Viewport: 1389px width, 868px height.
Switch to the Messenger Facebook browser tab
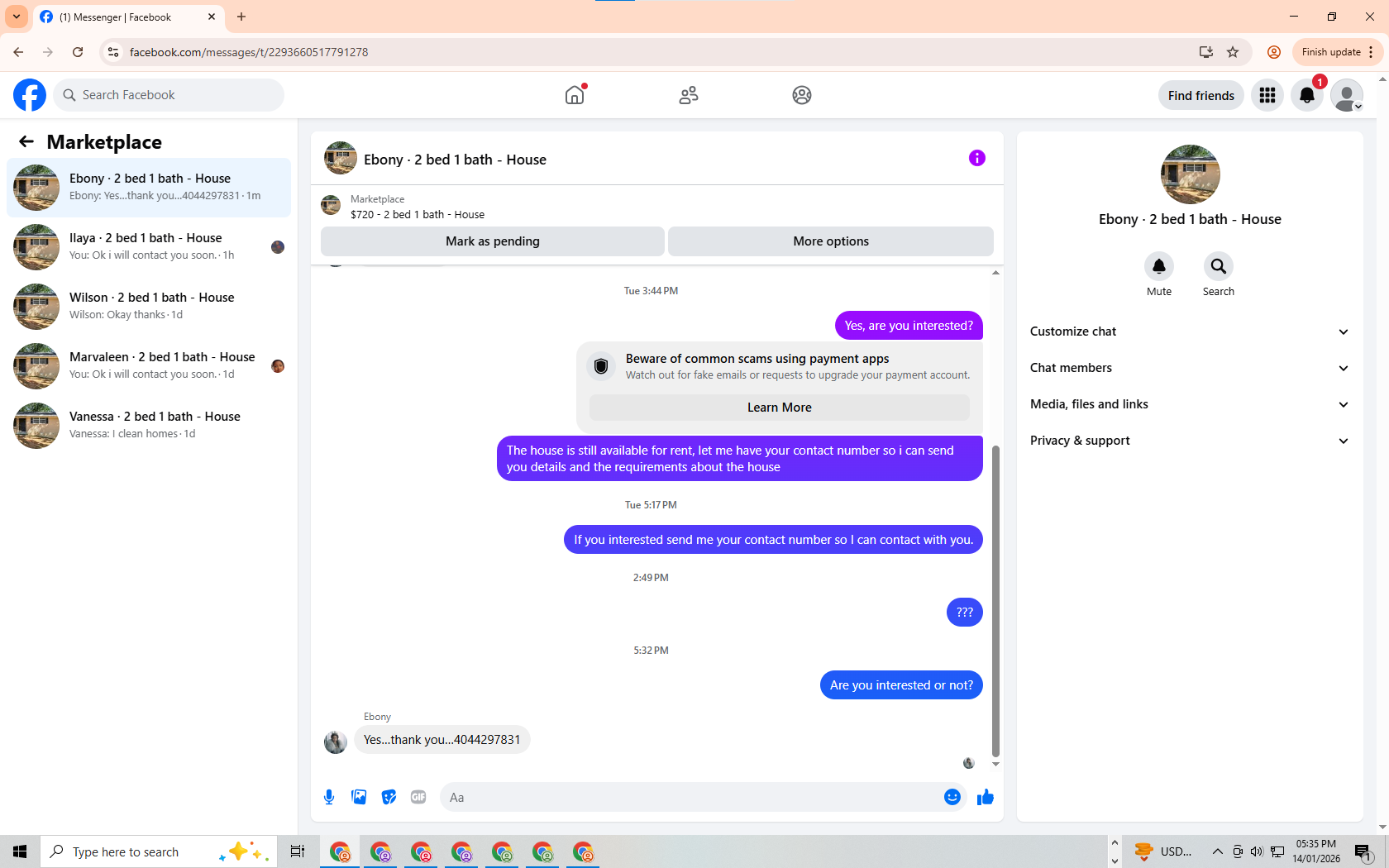coord(128,17)
